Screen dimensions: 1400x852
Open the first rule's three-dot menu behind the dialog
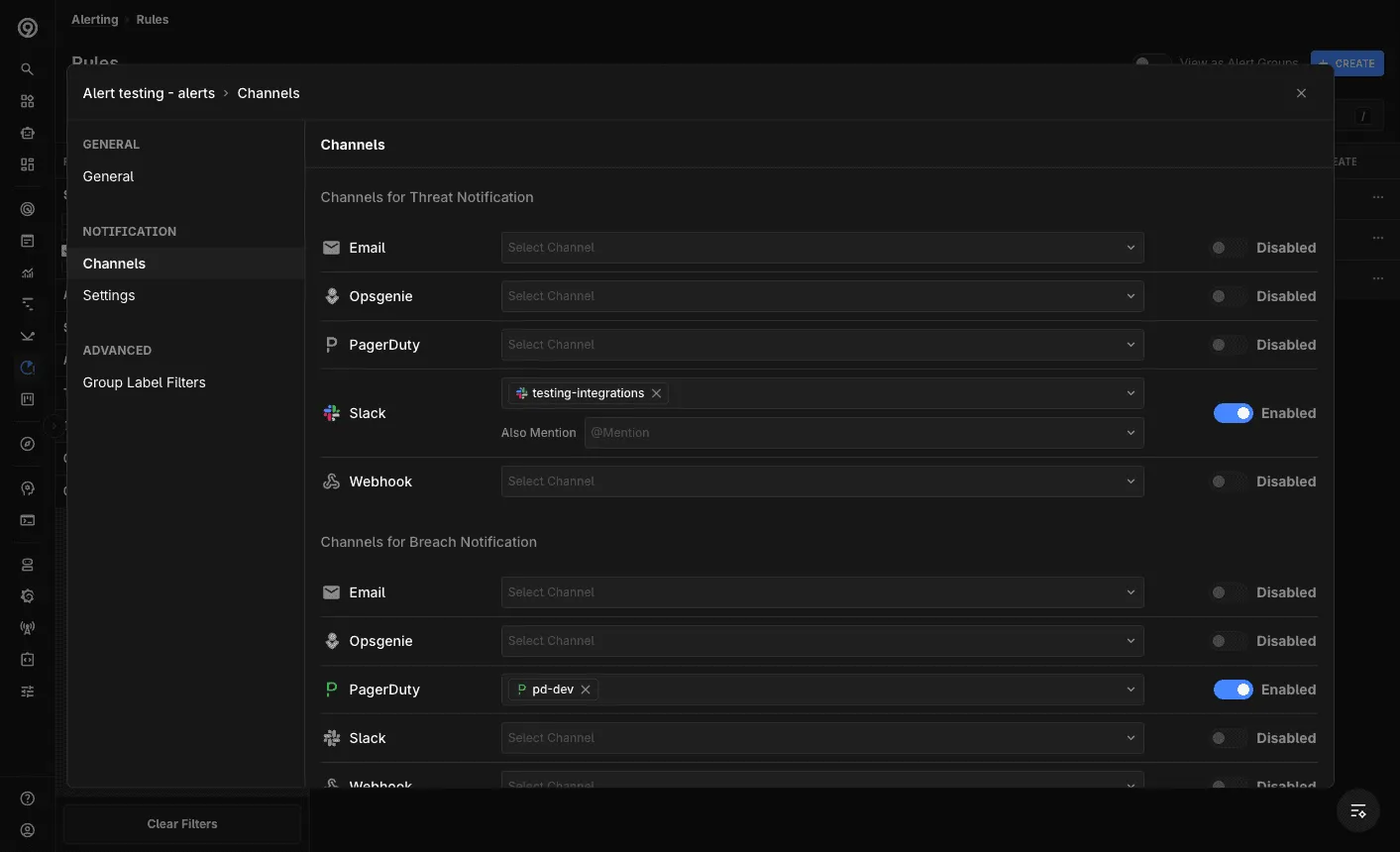tap(1378, 197)
